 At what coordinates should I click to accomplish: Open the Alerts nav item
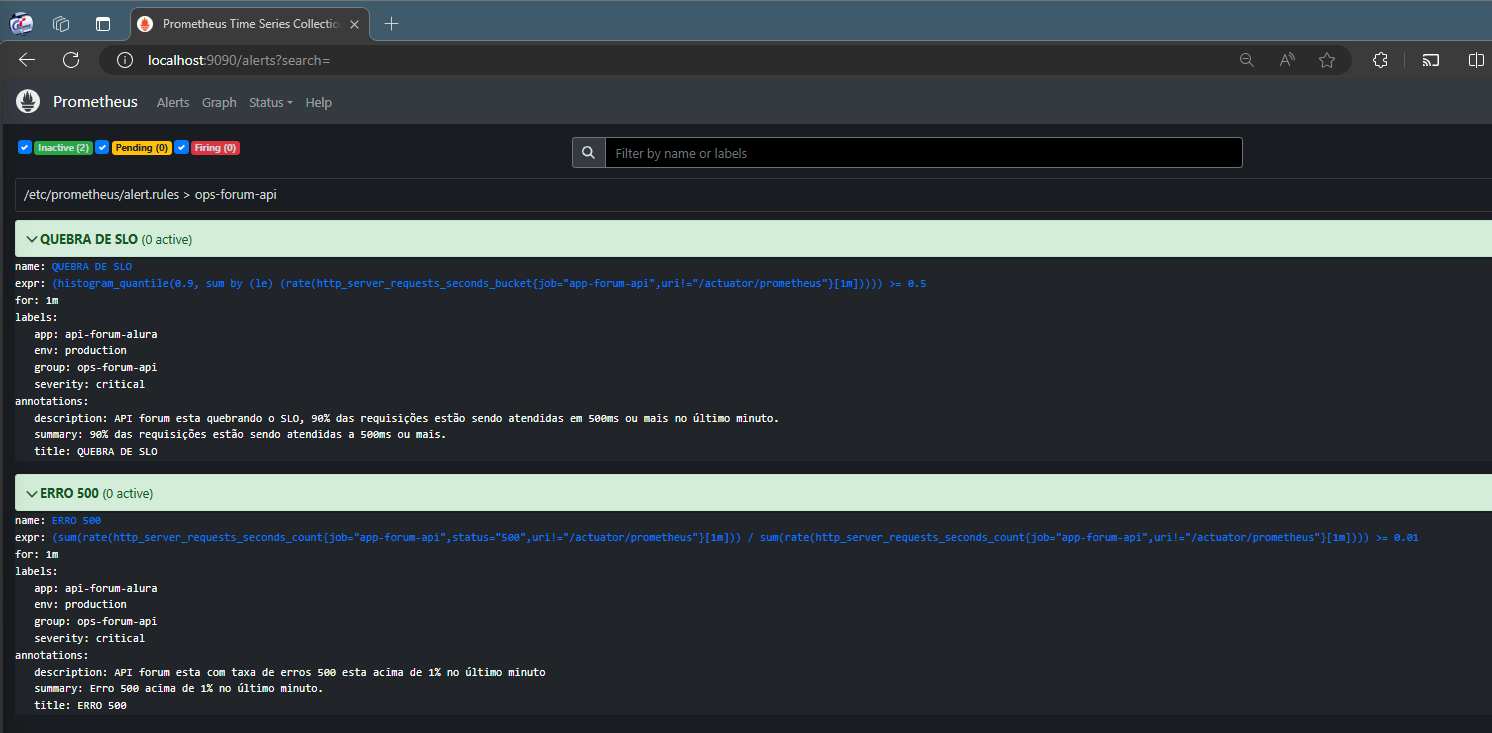173,102
